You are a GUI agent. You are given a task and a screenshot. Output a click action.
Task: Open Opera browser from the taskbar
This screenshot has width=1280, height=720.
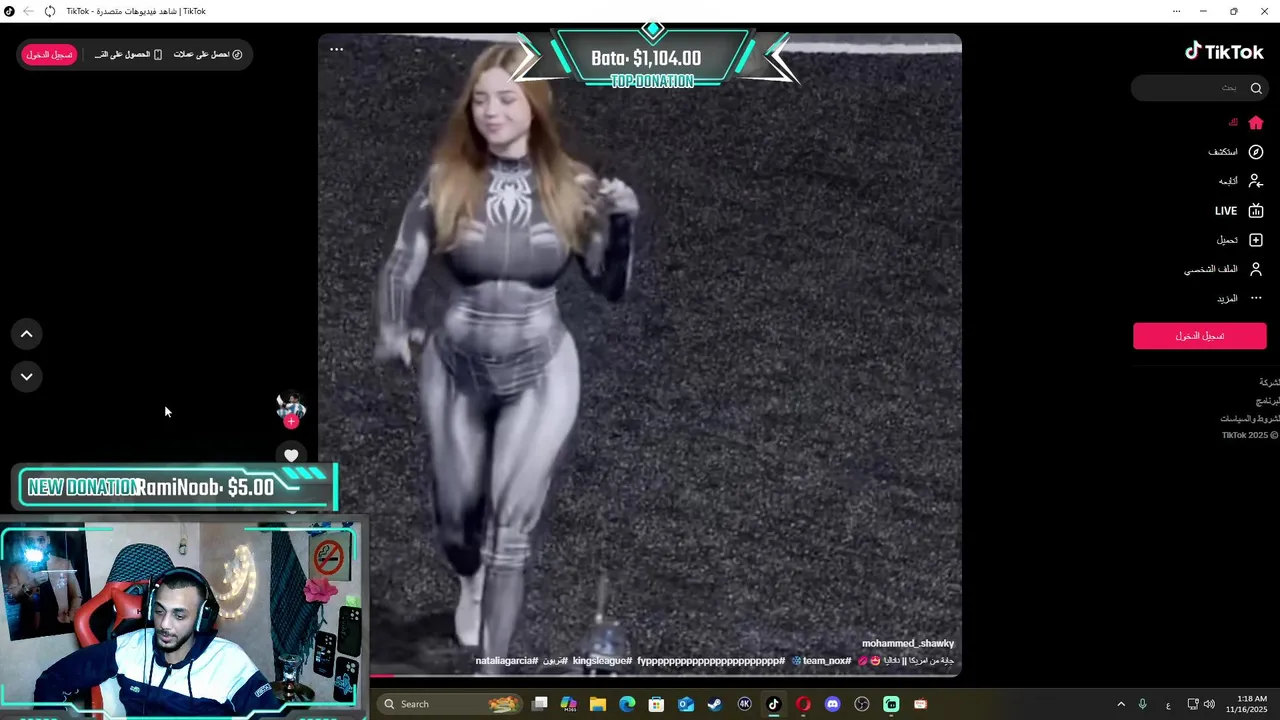(x=803, y=704)
